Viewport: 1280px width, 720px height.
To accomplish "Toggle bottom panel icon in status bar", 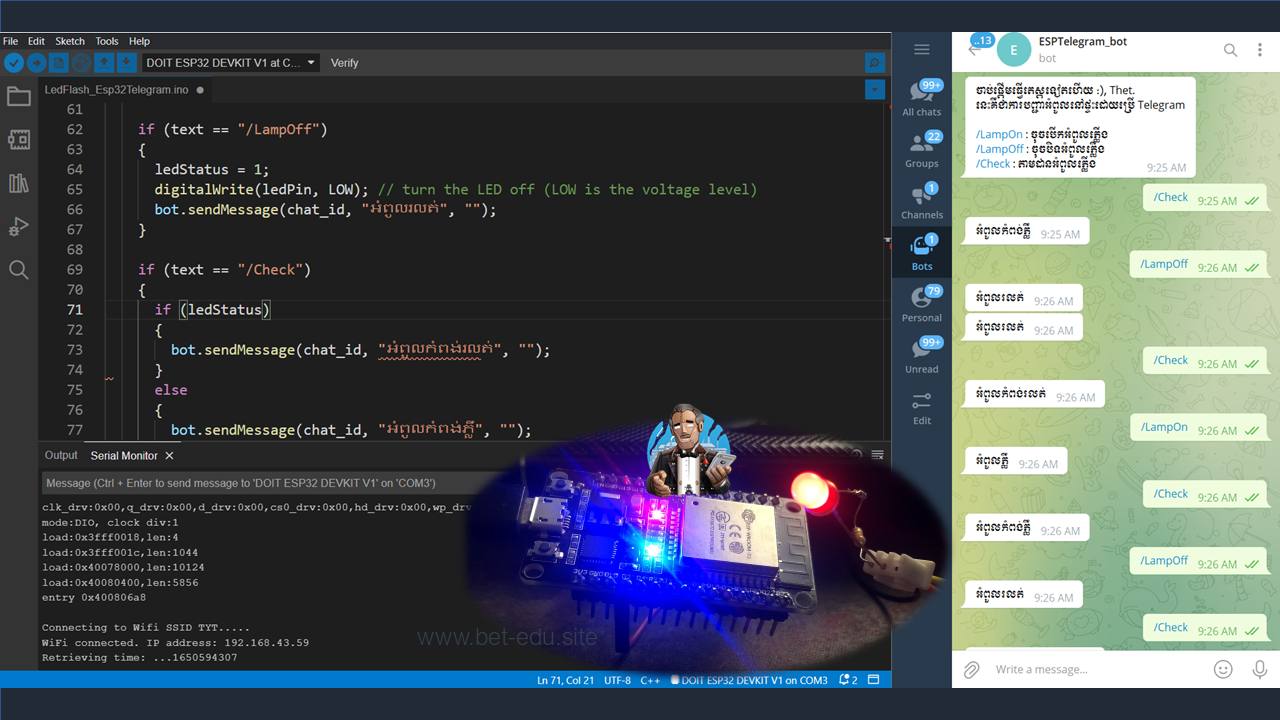I will point(873,680).
